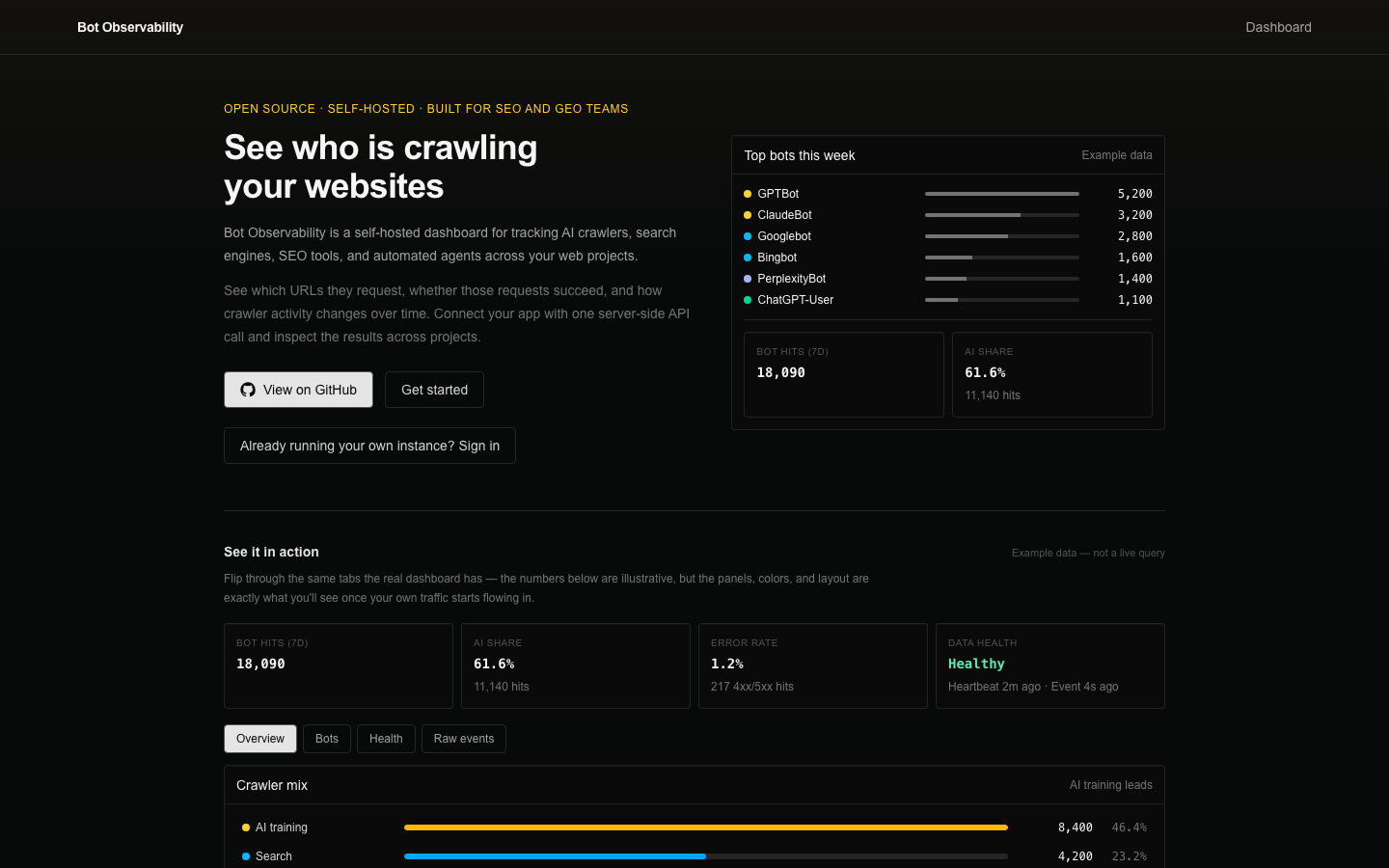The height and width of the screenshot is (868, 1389).
Task: Click Already running your own instance? Sign in
Action: (x=369, y=446)
